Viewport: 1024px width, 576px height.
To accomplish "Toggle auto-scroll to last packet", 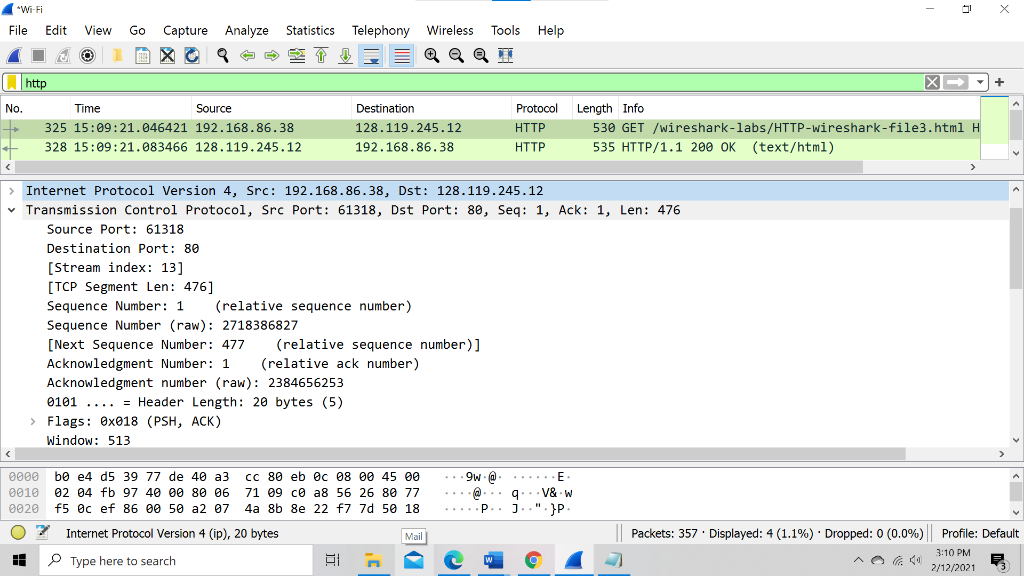I will (x=370, y=55).
